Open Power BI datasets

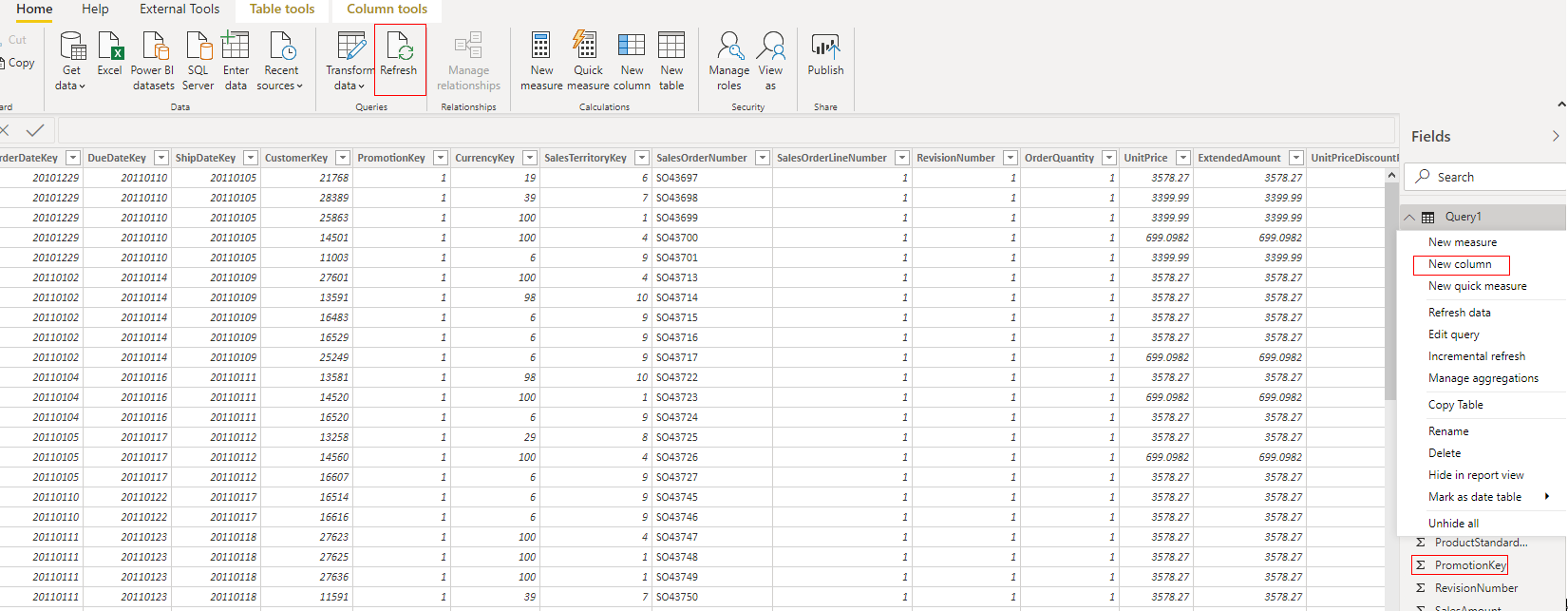153,61
